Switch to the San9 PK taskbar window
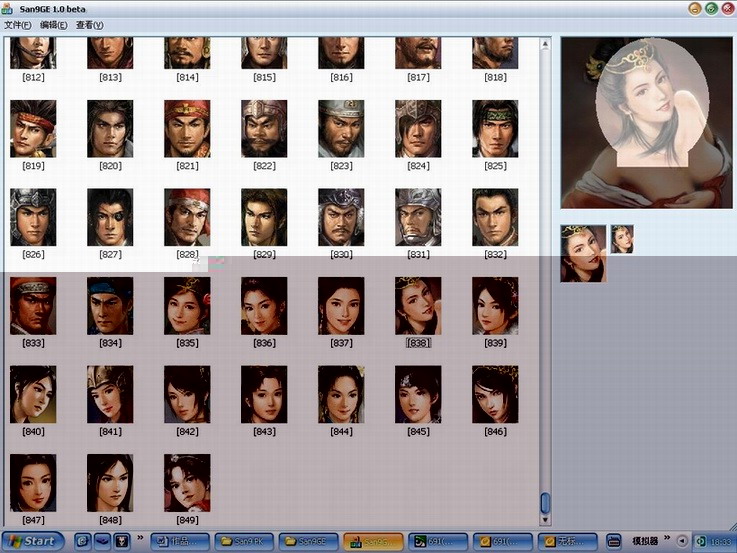 tap(245, 541)
